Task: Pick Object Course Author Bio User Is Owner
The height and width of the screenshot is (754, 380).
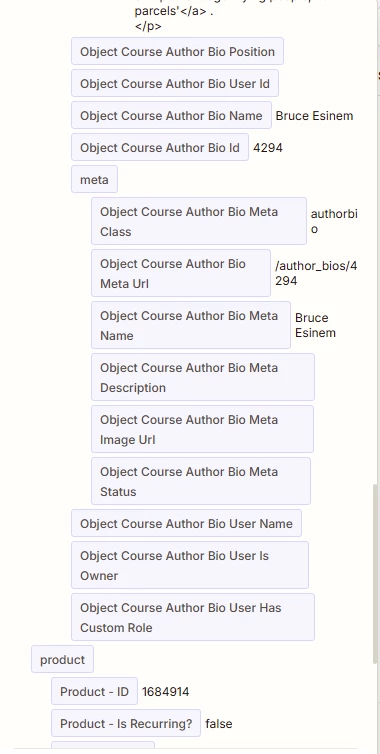Action: coord(190,565)
